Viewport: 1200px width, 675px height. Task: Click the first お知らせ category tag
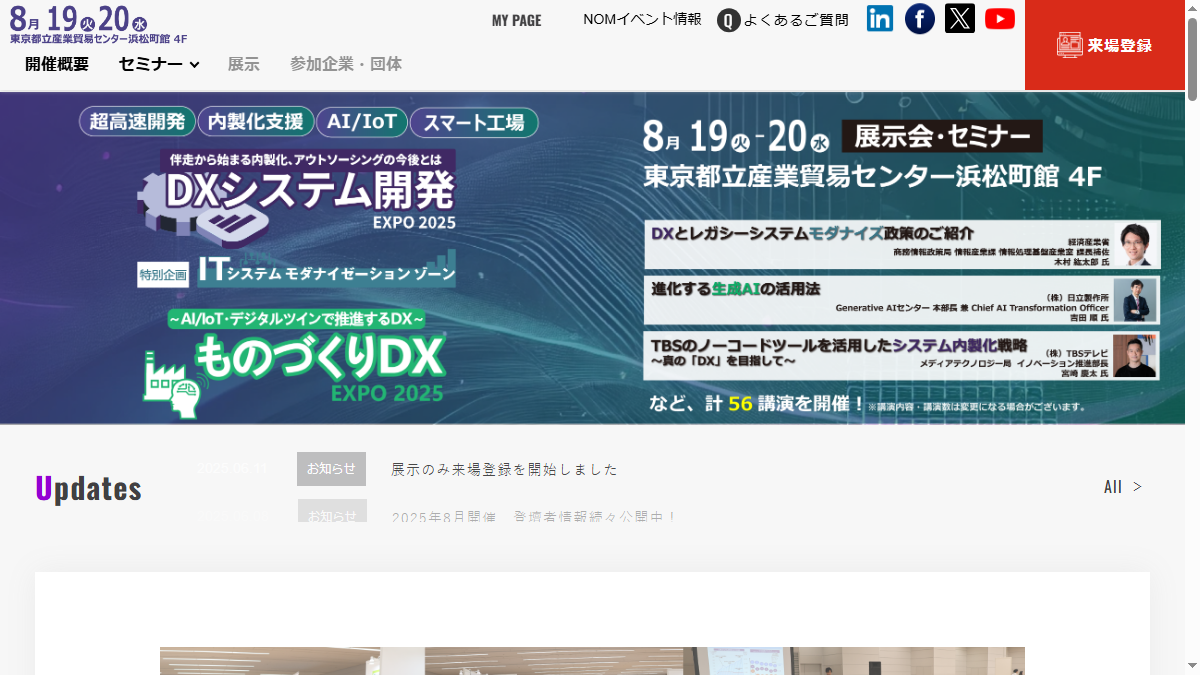[x=331, y=469]
